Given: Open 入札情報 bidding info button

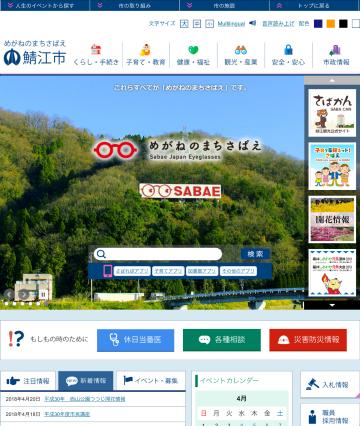Looking at the screenshot, I should 330,385.
